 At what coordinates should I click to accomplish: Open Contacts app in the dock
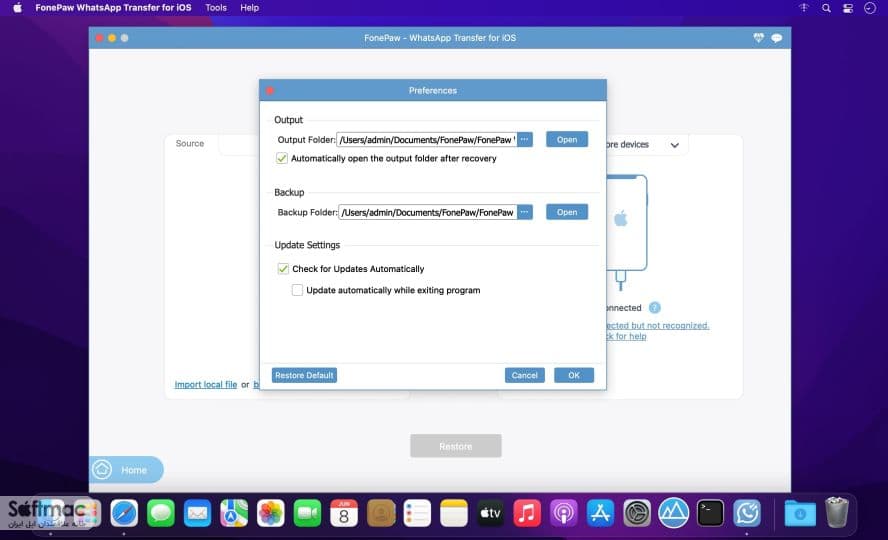coord(381,513)
